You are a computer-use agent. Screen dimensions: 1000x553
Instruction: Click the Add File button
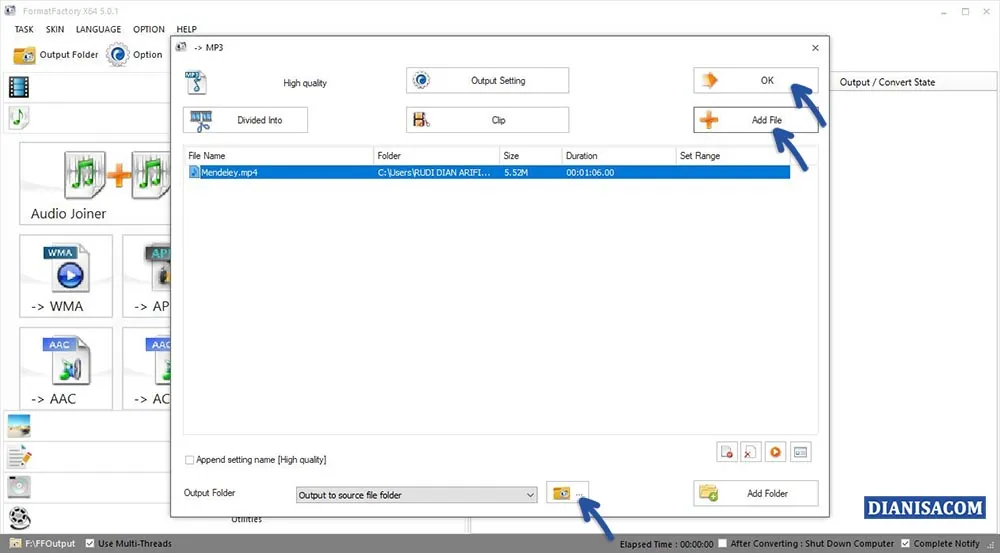[756, 120]
